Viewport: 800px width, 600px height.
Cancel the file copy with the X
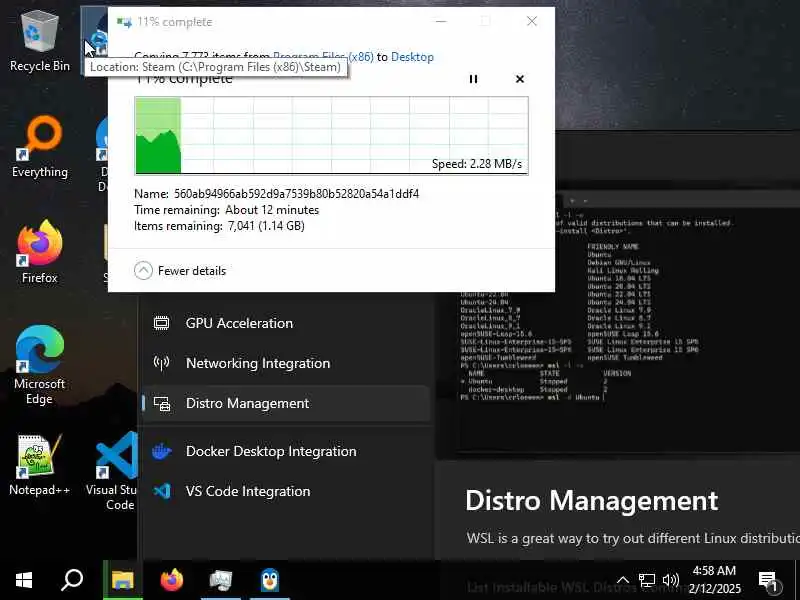point(519,79)
